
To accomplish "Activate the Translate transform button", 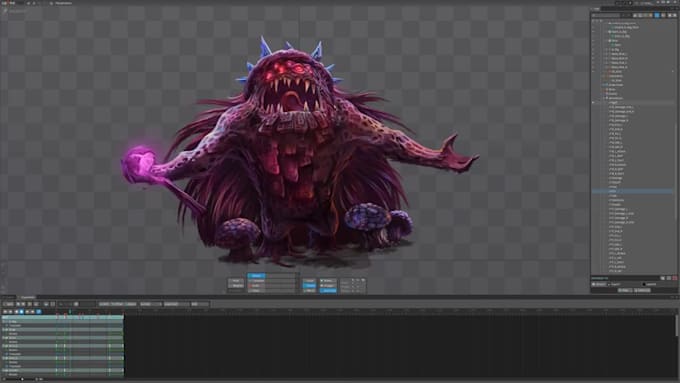I will tap(256, 281).
